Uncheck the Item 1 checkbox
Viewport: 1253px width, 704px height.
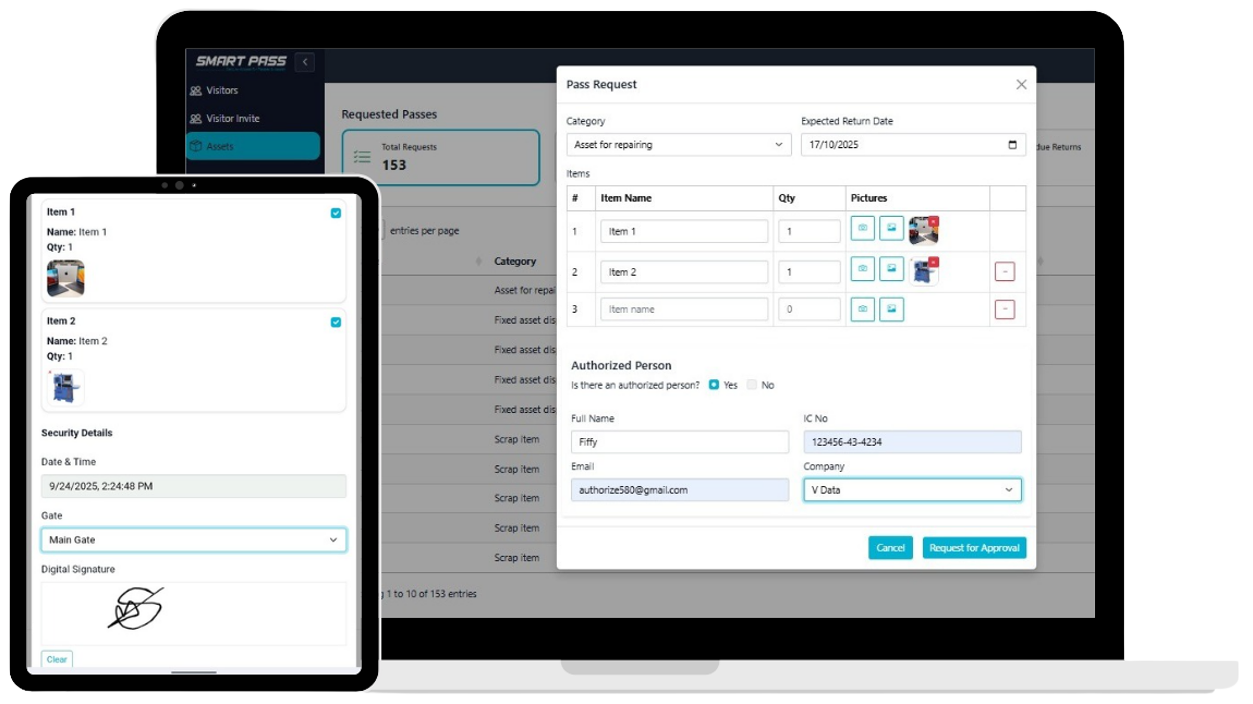(335, 212)
